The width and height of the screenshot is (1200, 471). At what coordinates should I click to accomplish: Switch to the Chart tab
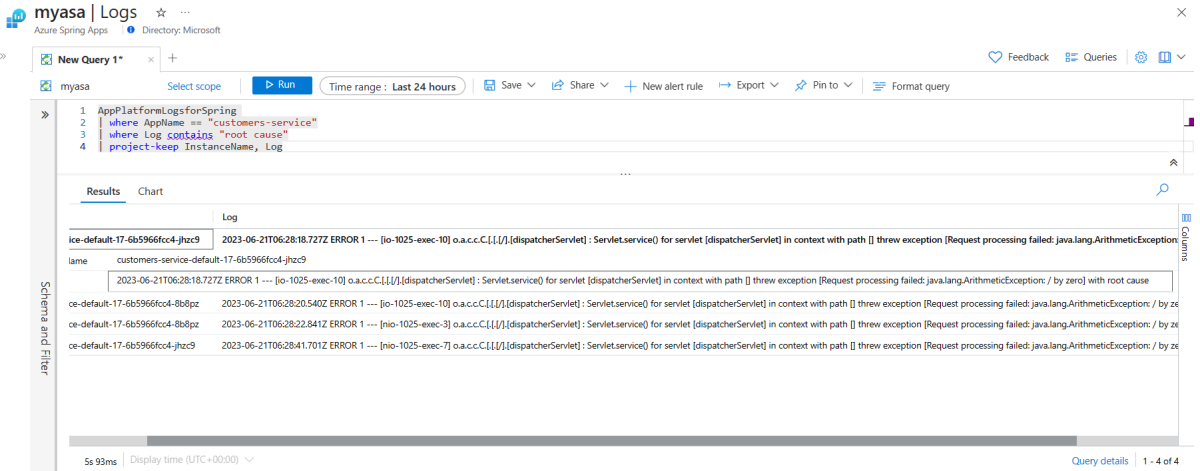point(150,191)
